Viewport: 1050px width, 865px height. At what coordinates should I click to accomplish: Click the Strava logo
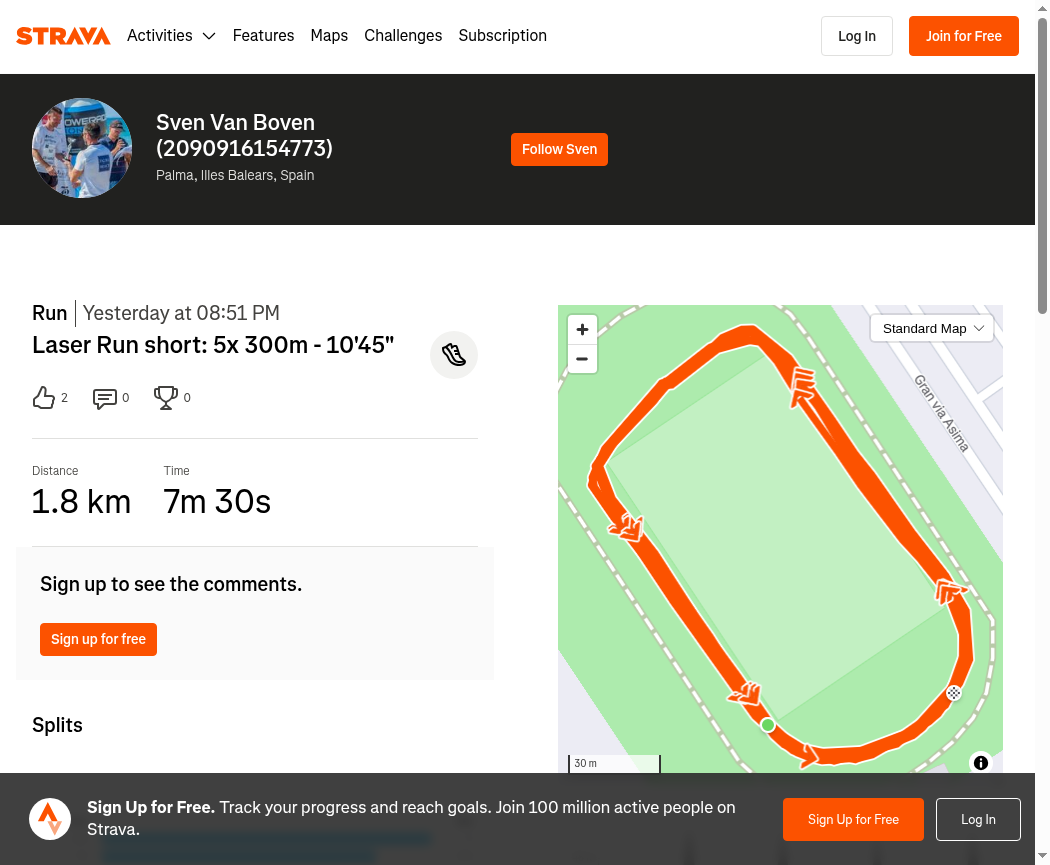pos(63,35)
